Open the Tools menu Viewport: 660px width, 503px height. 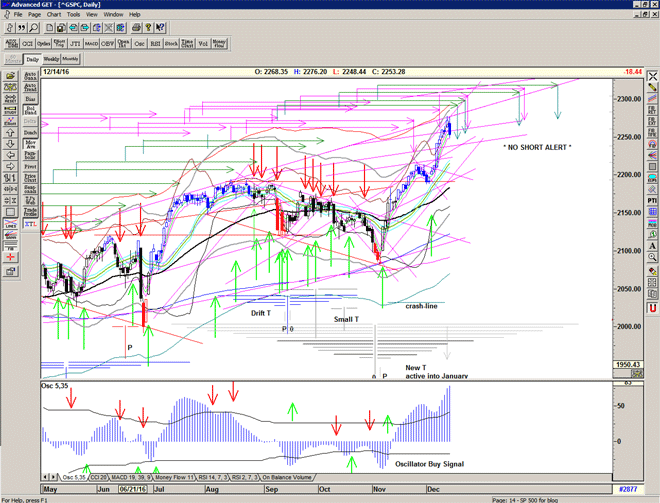(74, 15)
